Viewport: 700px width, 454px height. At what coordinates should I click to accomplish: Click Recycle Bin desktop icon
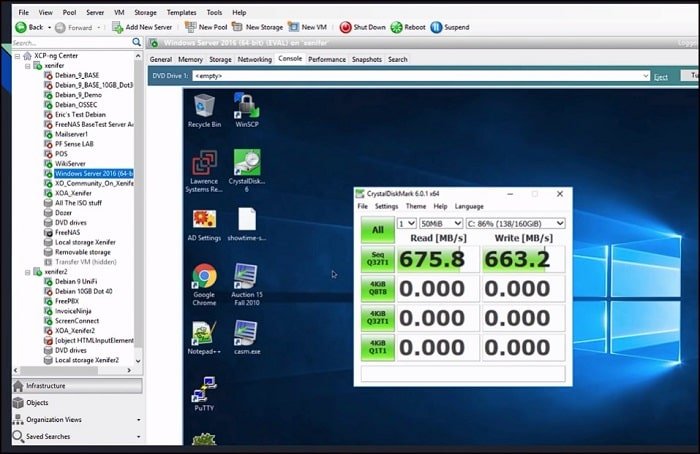pyautogui.click(x=204, y=111)
